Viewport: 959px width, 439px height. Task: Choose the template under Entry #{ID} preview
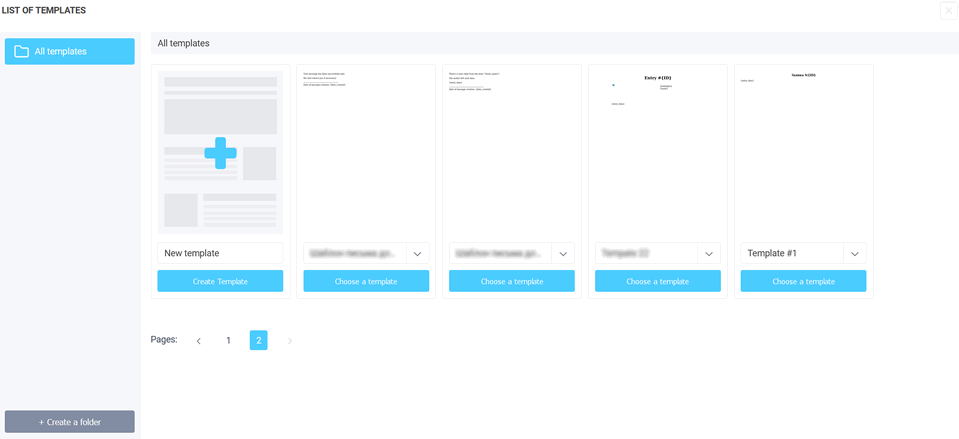(x=657, y=281)
